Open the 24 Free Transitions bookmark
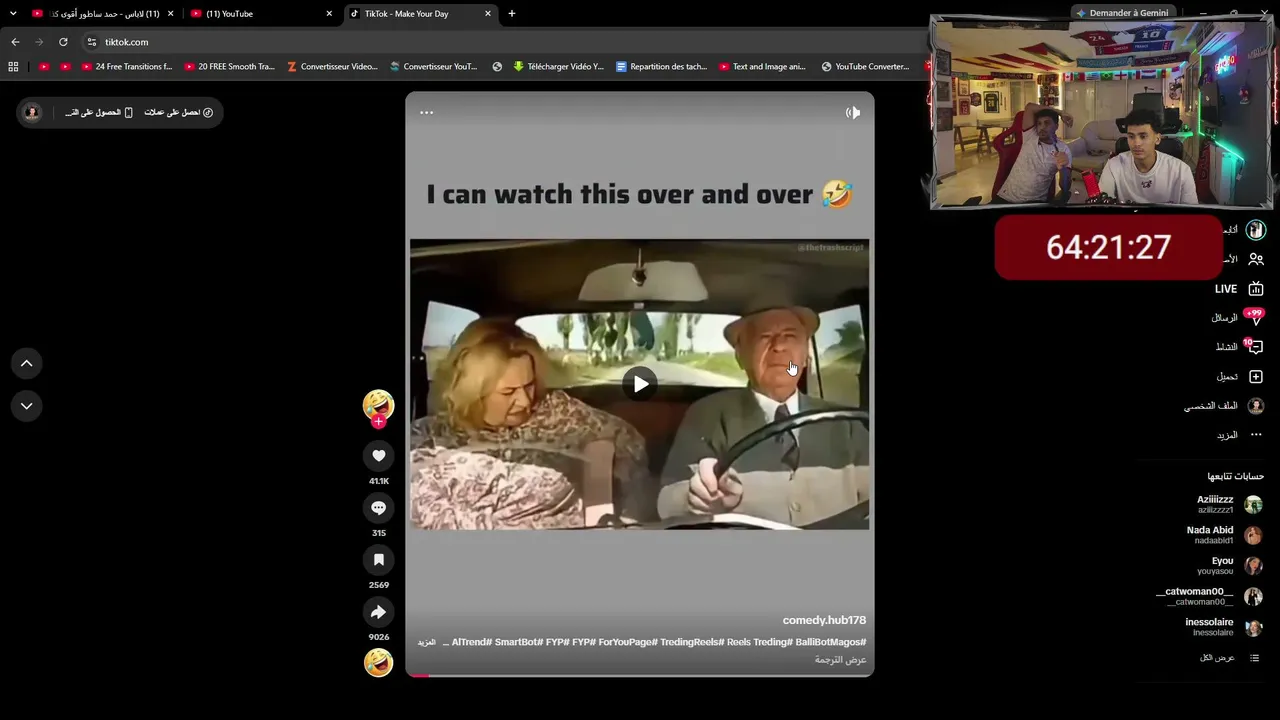Screen dimensions: 1280x720 tap(127, 67)
